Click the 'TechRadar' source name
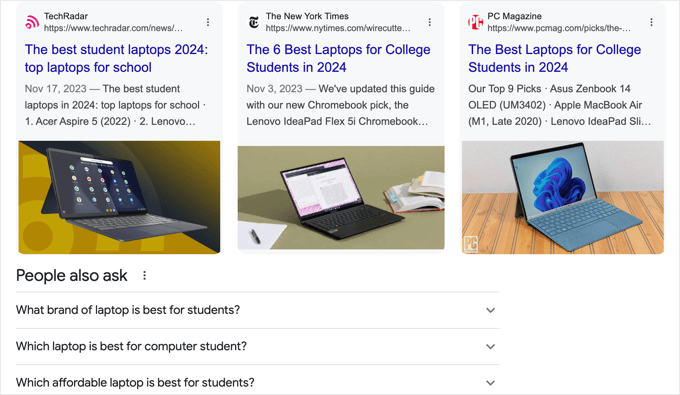This screenshot has height=395, width=680. click(65, 16)
